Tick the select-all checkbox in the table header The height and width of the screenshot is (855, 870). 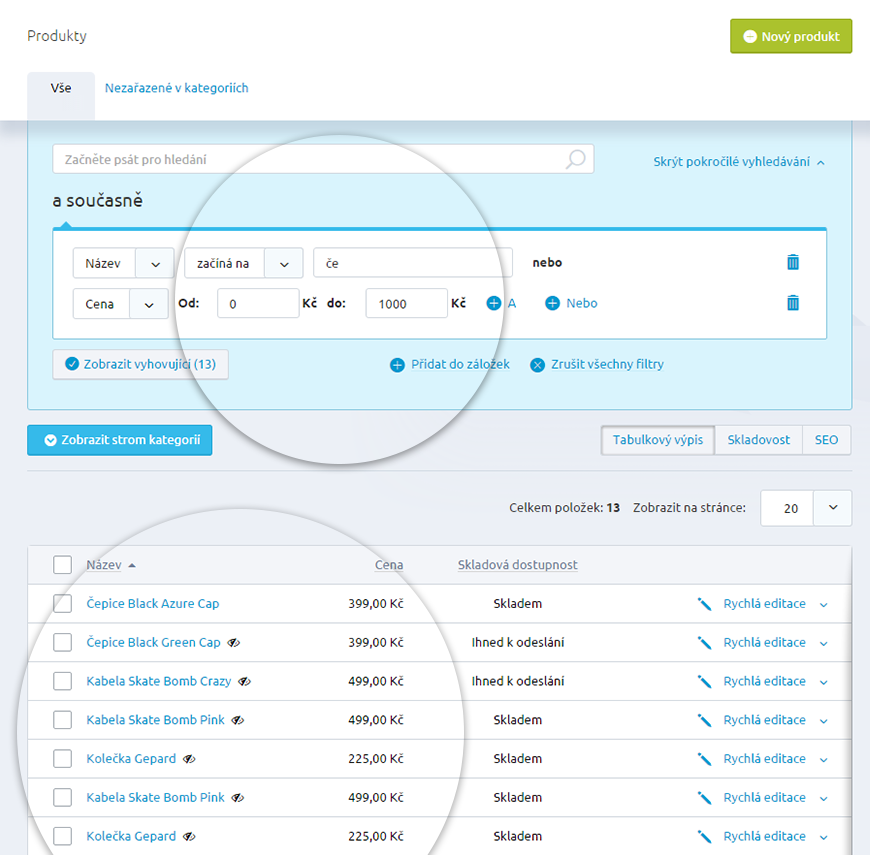(63, 565)
